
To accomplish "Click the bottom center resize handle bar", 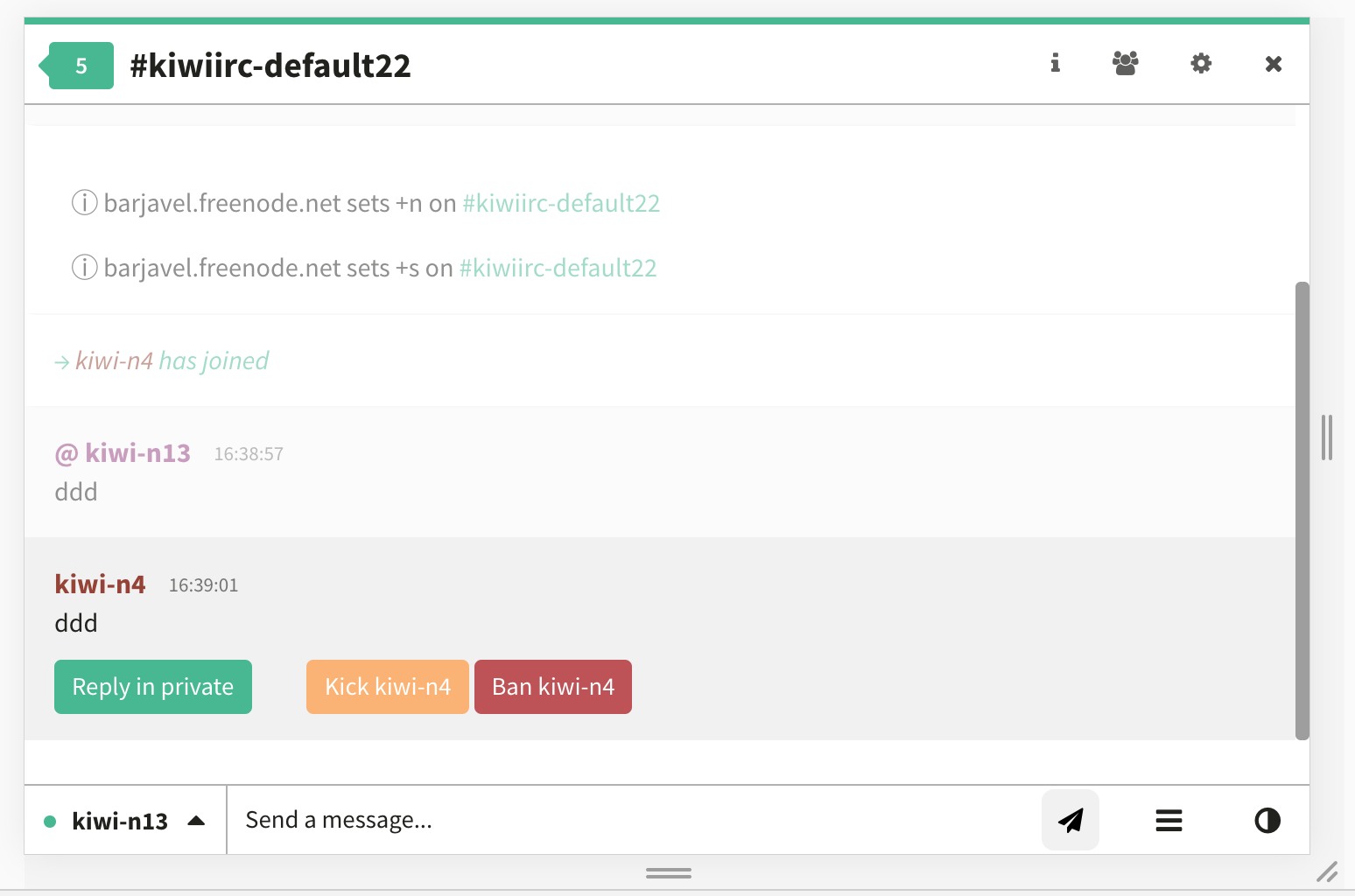I will point(668,873).
